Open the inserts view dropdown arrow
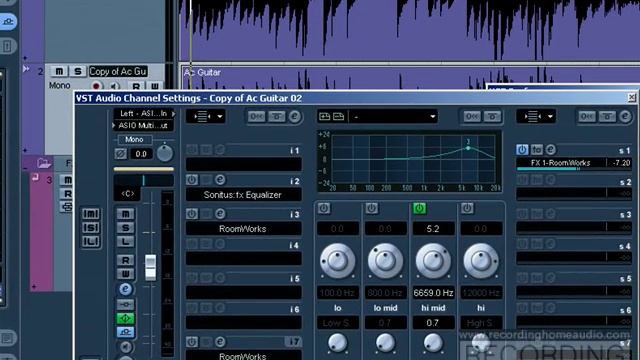Screen dimensions: 640x360 [x=220, y=117]
